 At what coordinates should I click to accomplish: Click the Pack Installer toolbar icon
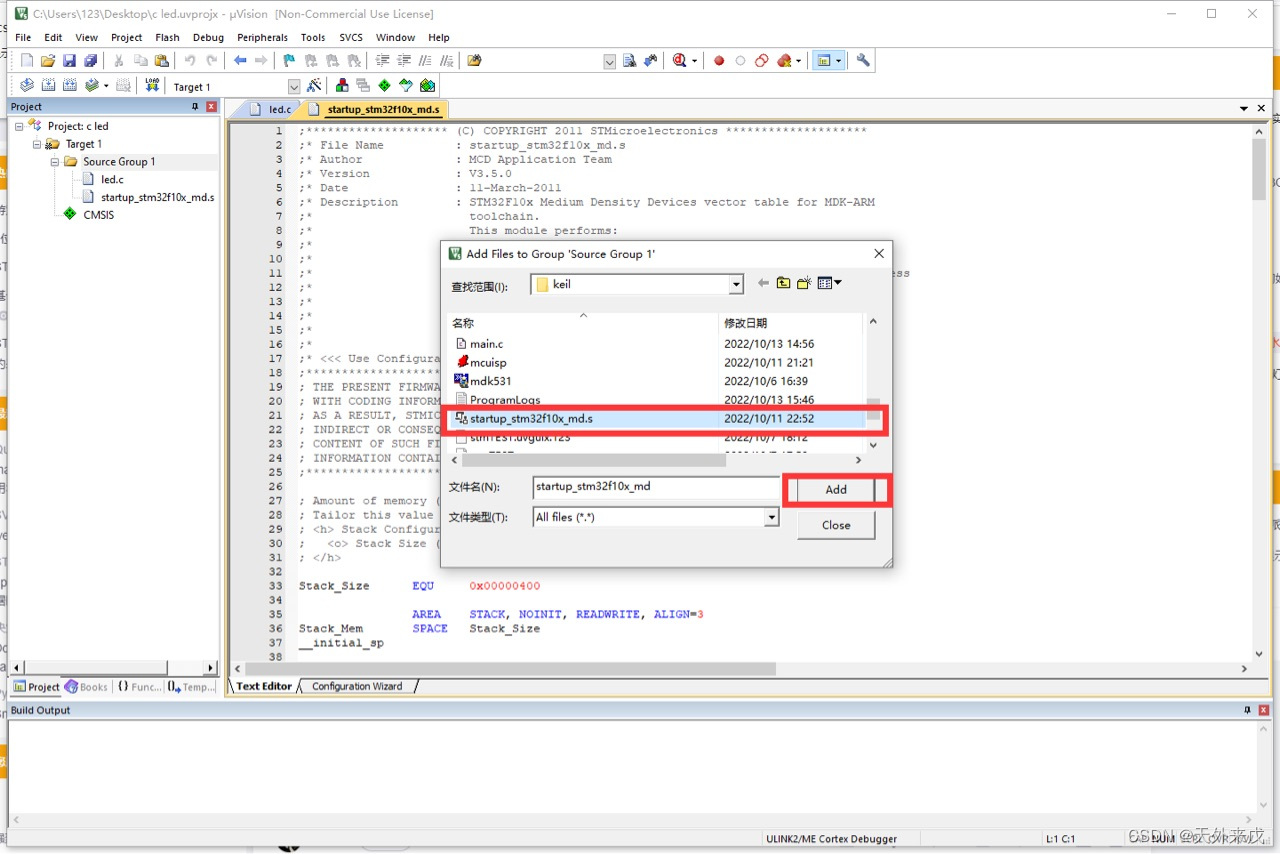[428, 86]
